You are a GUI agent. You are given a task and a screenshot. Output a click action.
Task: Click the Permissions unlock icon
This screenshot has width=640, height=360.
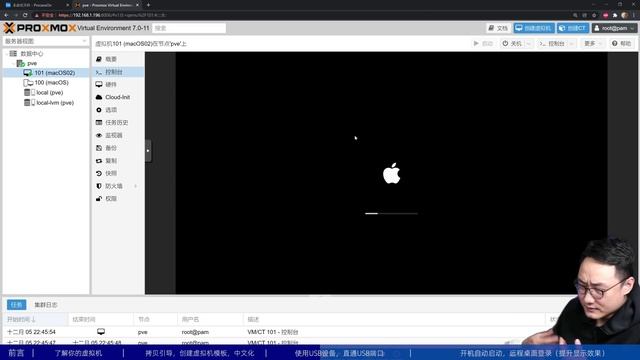[x=99, y=198]
